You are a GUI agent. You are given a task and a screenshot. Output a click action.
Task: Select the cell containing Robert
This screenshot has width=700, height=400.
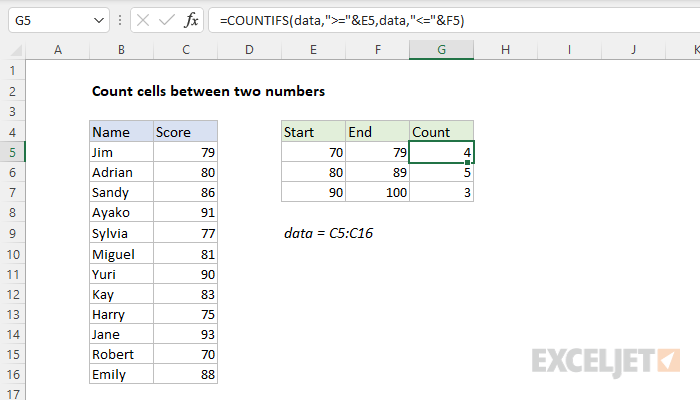point(121,354)
